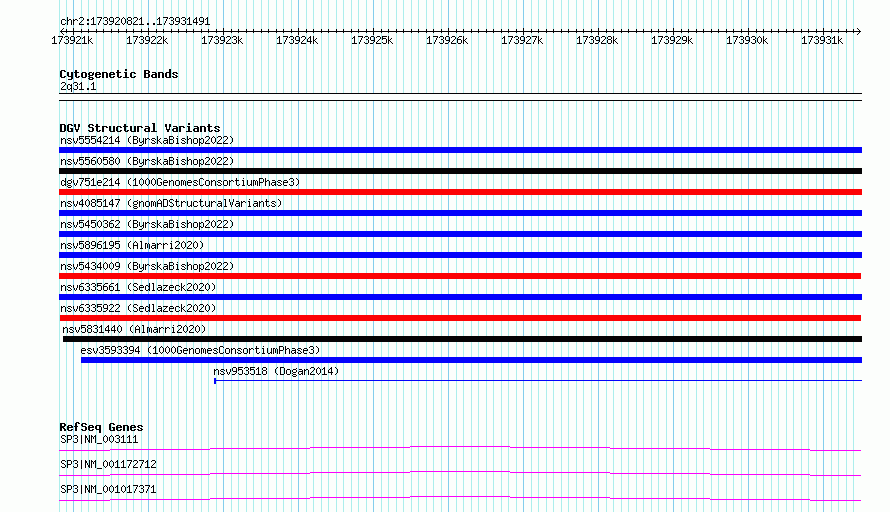Click the SP3|NM_003111 gene label
890x512 pixels.
[x=99, y=439]
